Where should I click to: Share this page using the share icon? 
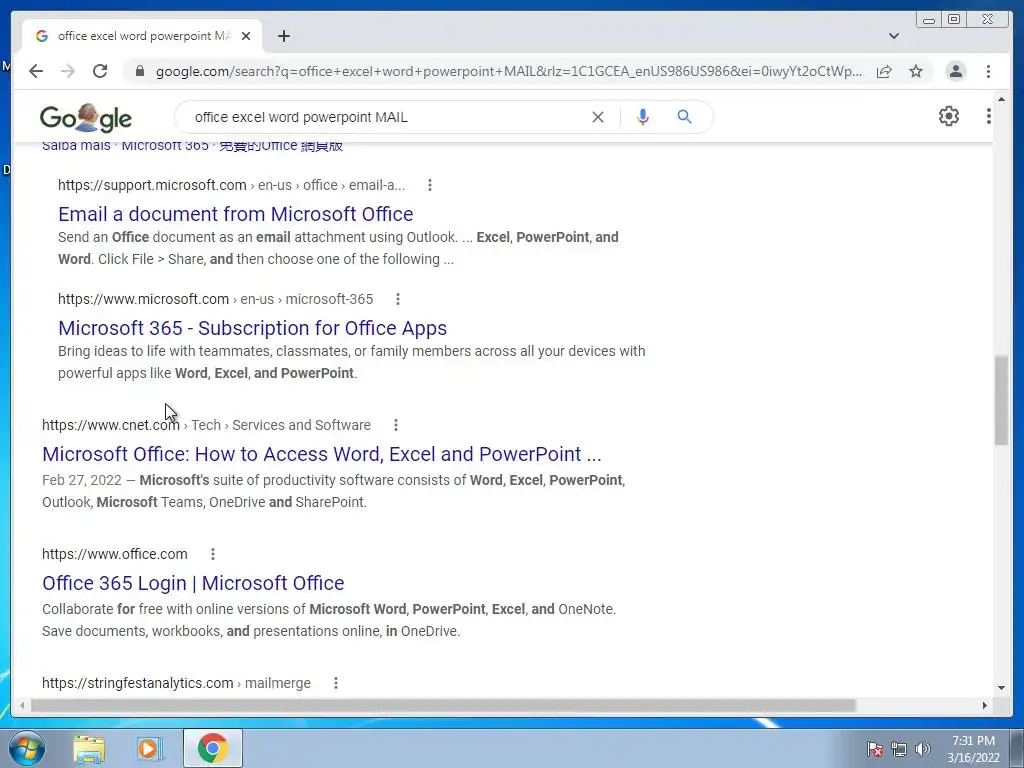point(884,71)
